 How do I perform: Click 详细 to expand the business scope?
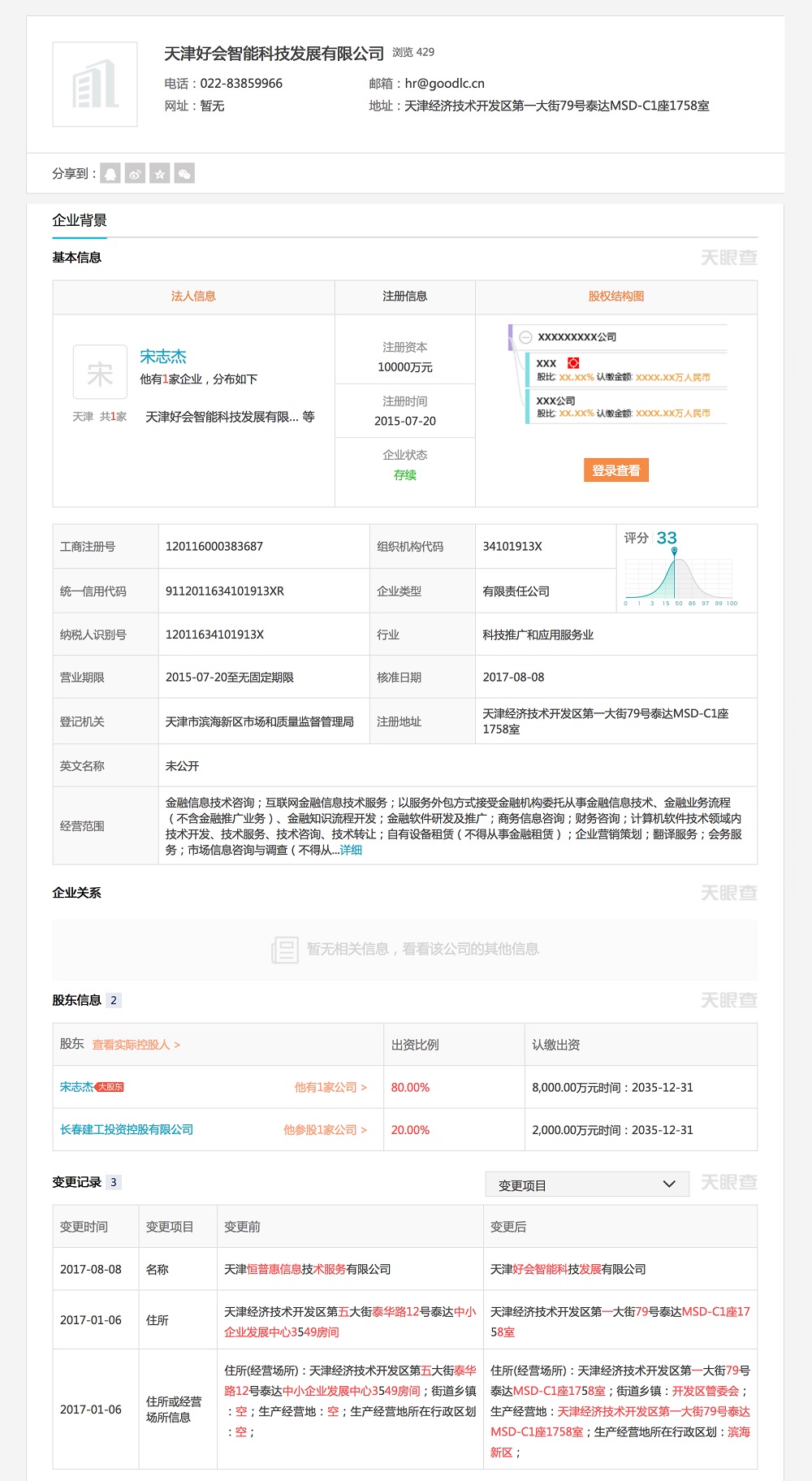[x=351, y=850]
